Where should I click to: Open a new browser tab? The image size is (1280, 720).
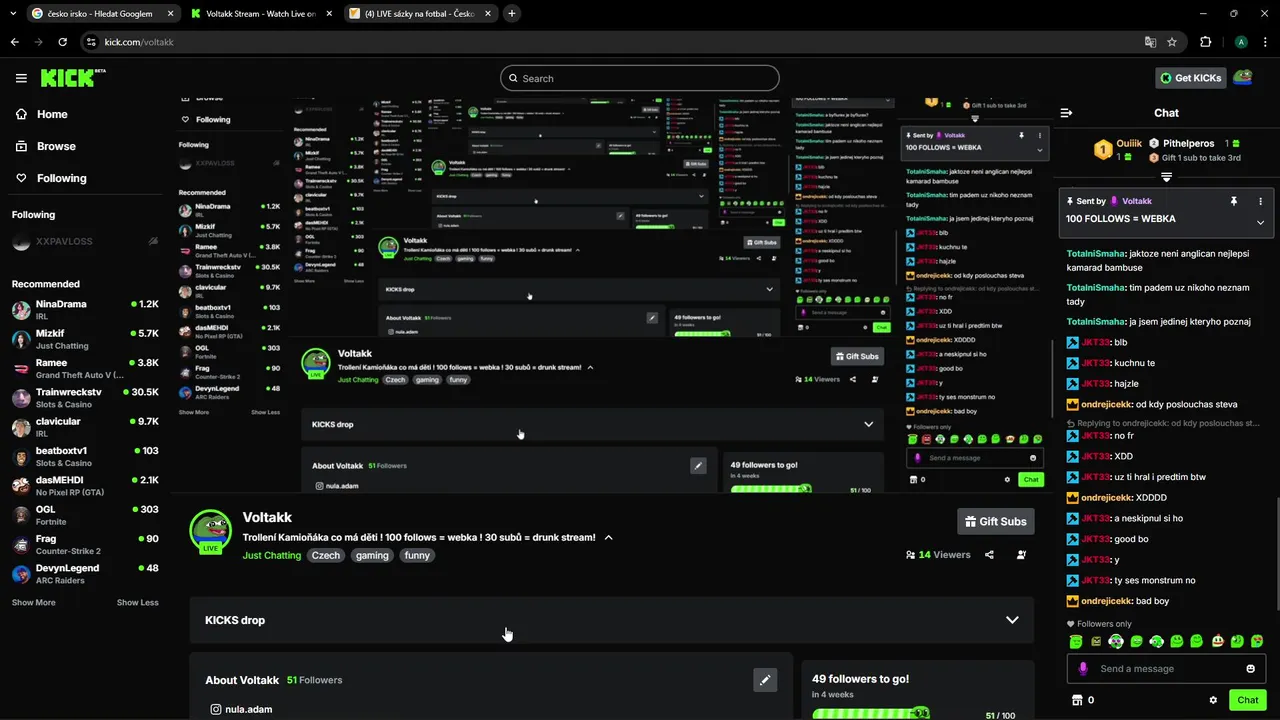point(512,13)
